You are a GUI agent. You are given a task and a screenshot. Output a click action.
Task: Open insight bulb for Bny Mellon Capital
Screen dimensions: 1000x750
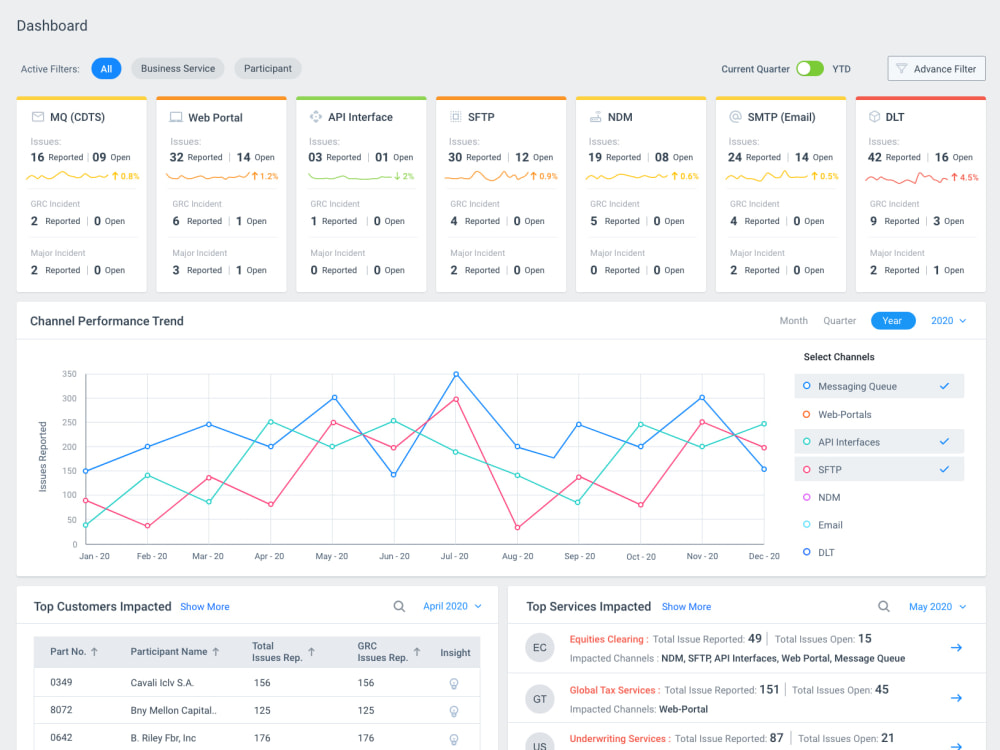tap(454, 711)
